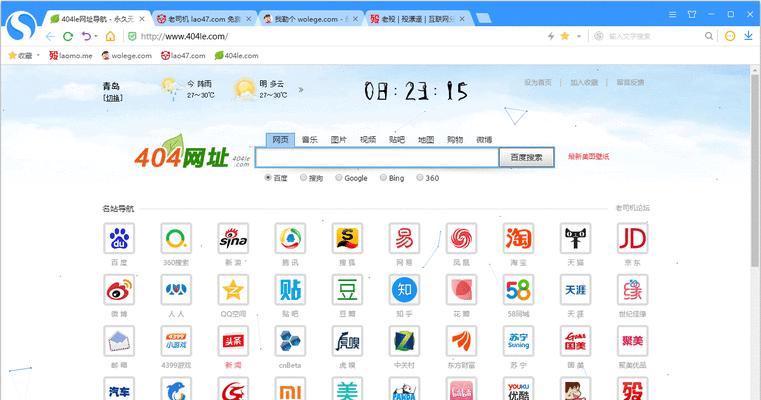Switch to the 老司机 lao47.com tab

coord(204,19)
